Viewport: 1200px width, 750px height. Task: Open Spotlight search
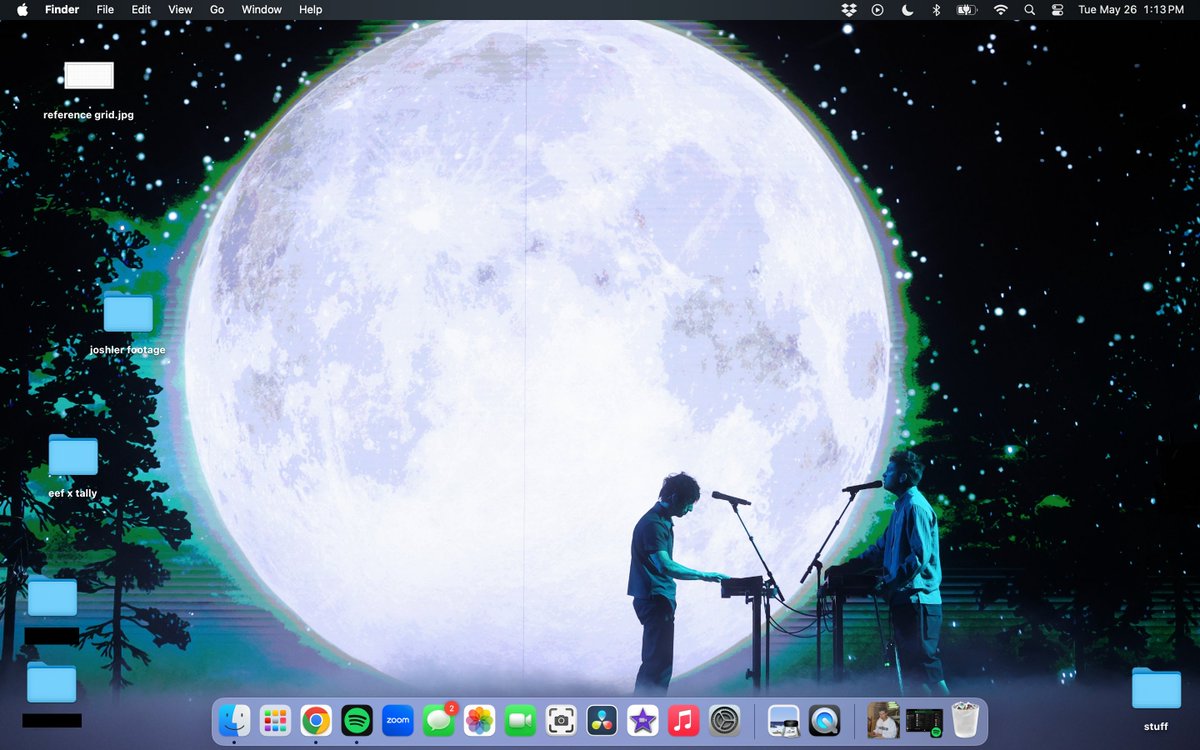click(1030, 9)
